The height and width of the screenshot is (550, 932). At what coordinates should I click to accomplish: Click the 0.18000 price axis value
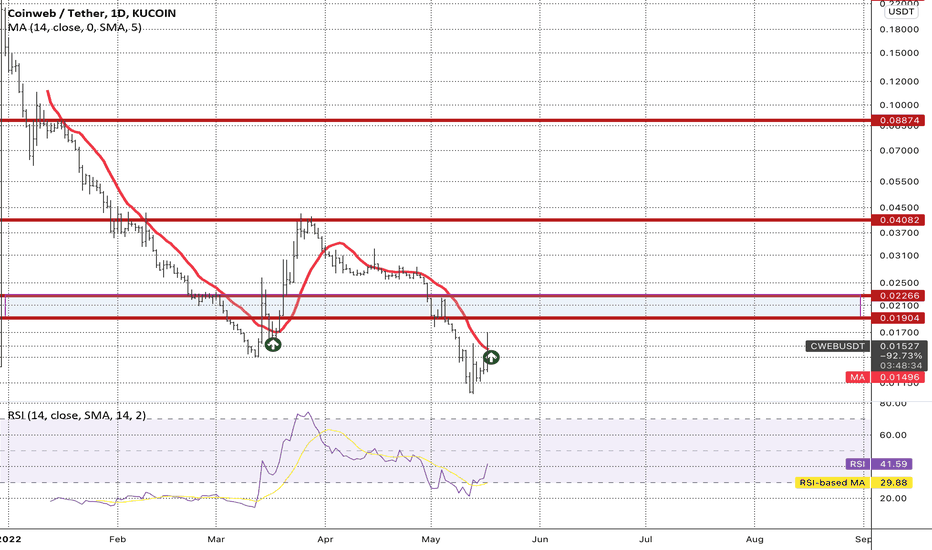[x=899, y=29]
